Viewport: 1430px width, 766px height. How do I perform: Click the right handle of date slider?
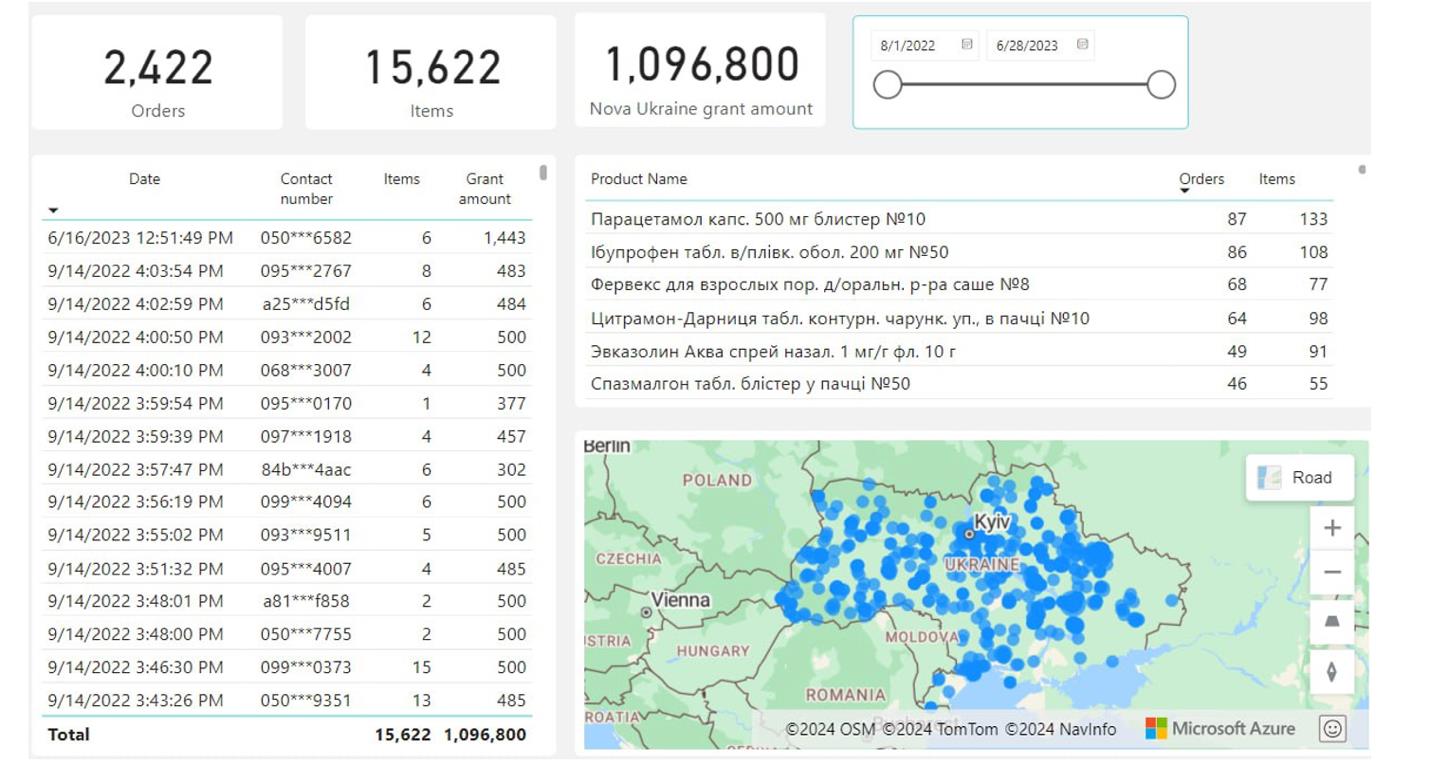(x=1161, y=85)
